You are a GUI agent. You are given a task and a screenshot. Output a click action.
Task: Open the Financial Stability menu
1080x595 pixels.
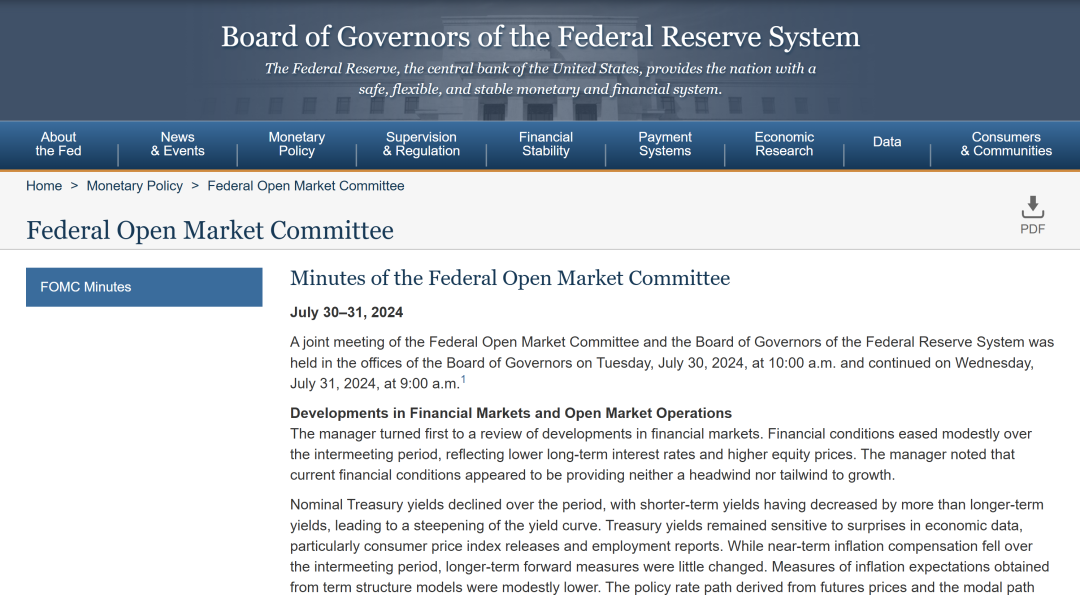click(x=546, y=144)
